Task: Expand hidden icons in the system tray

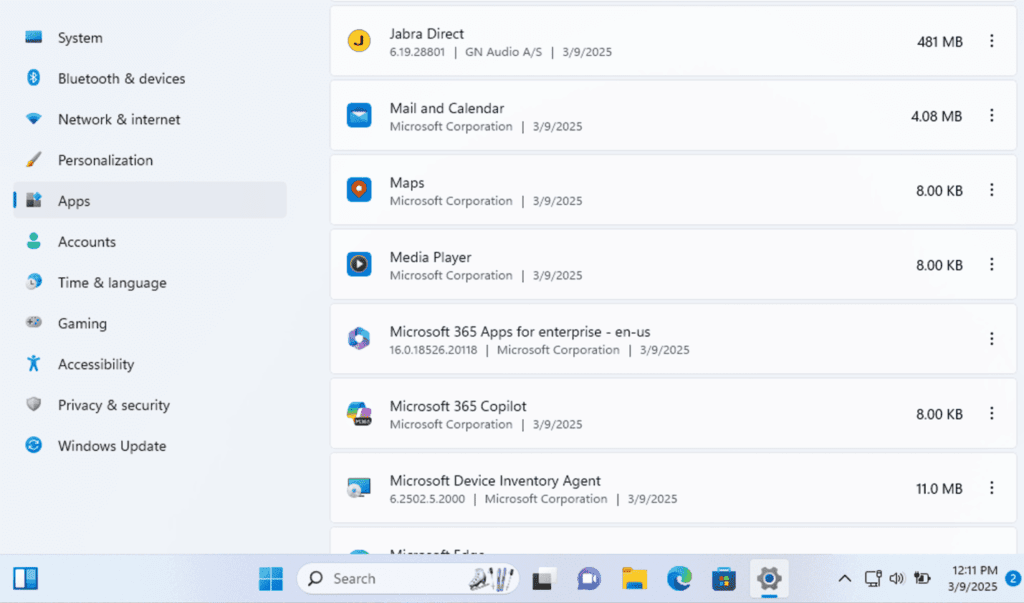Action: (845, 578)
